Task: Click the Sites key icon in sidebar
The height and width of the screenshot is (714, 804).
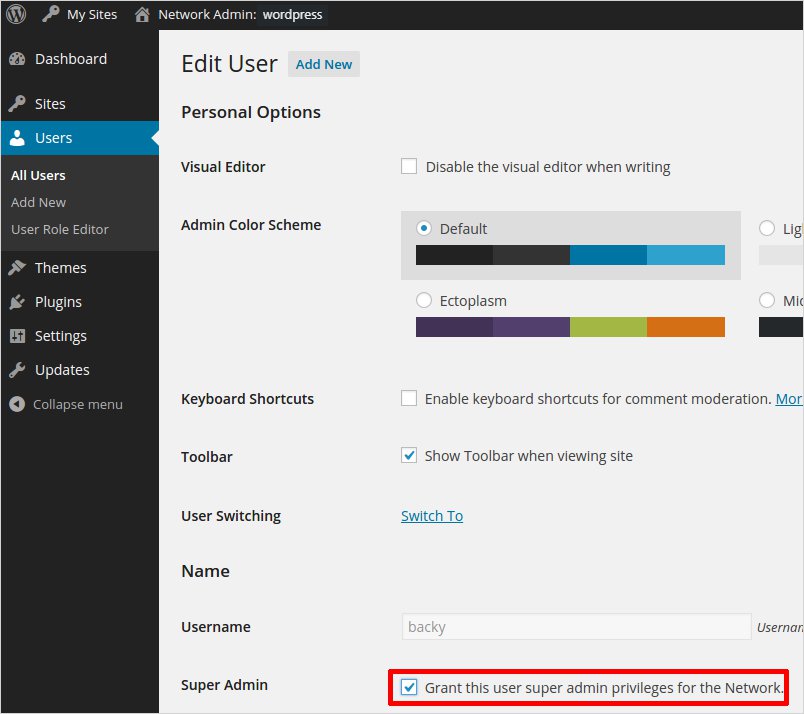Action: pos(17,104)
